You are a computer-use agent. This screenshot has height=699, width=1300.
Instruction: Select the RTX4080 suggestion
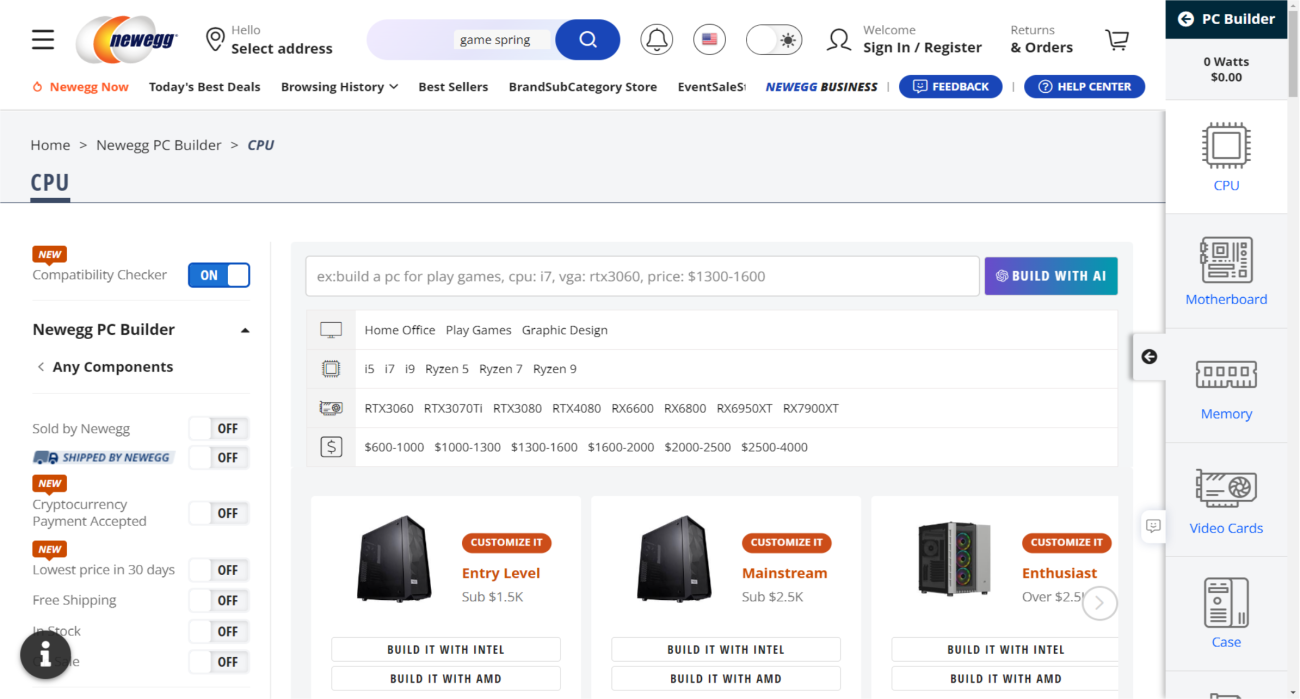click(577, 408)
